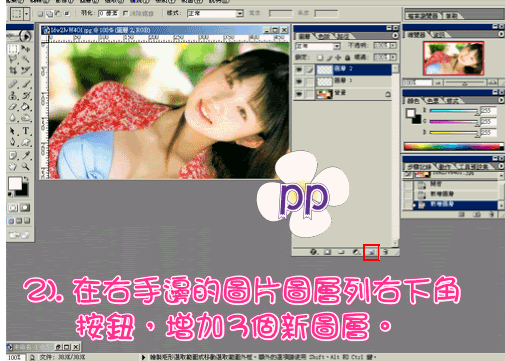Image resolution: width=505 pixels, height=361 pixels.
Task: Select the Magic Wand tool
Action: pos(25,60)
